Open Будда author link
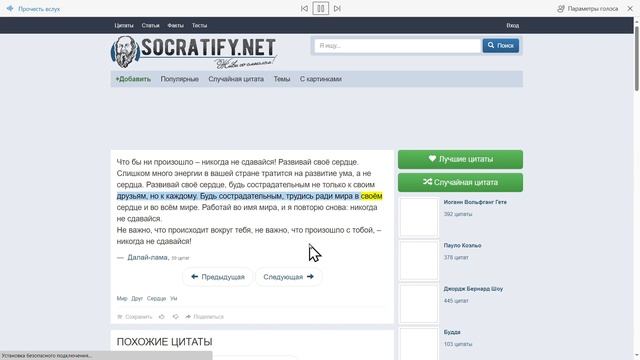 pos(452,332)
